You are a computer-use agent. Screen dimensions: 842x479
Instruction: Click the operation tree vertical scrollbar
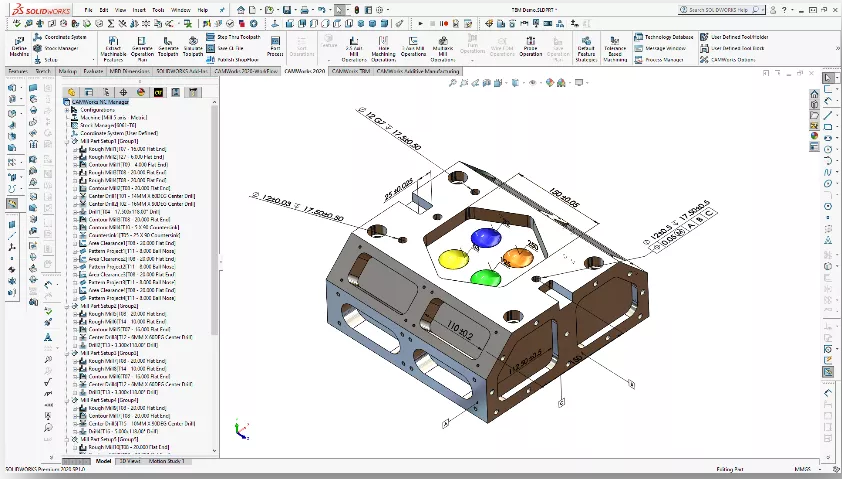tap(214, 220)
